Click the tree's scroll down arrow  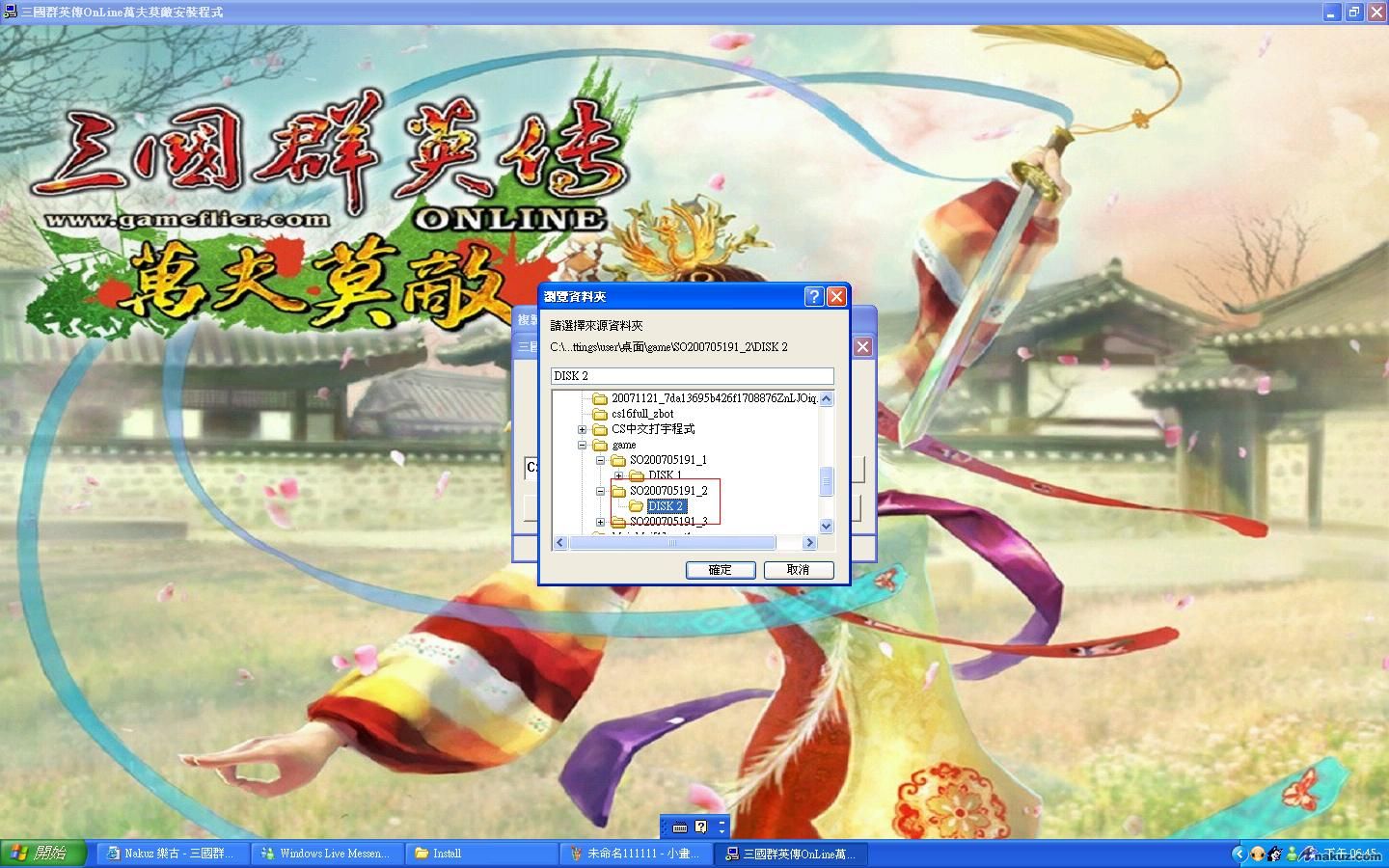[x=826, y=526]
